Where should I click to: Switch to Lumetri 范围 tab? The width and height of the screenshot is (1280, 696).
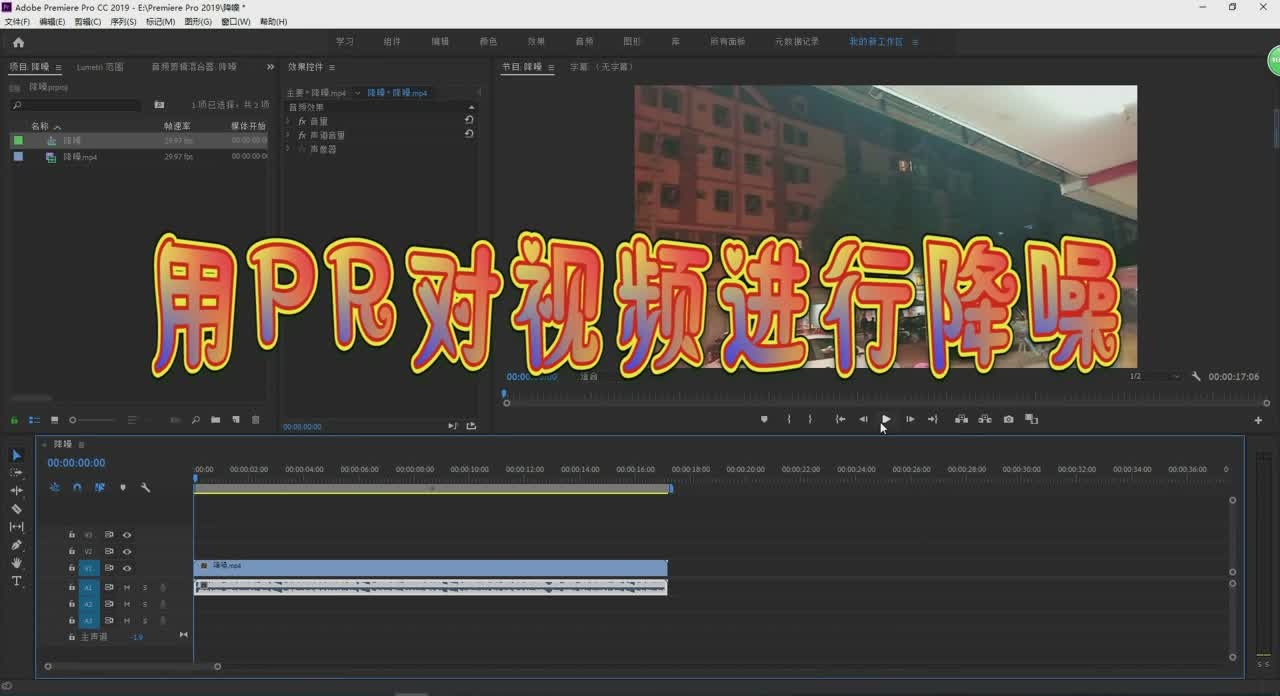[x=100, y=67]
